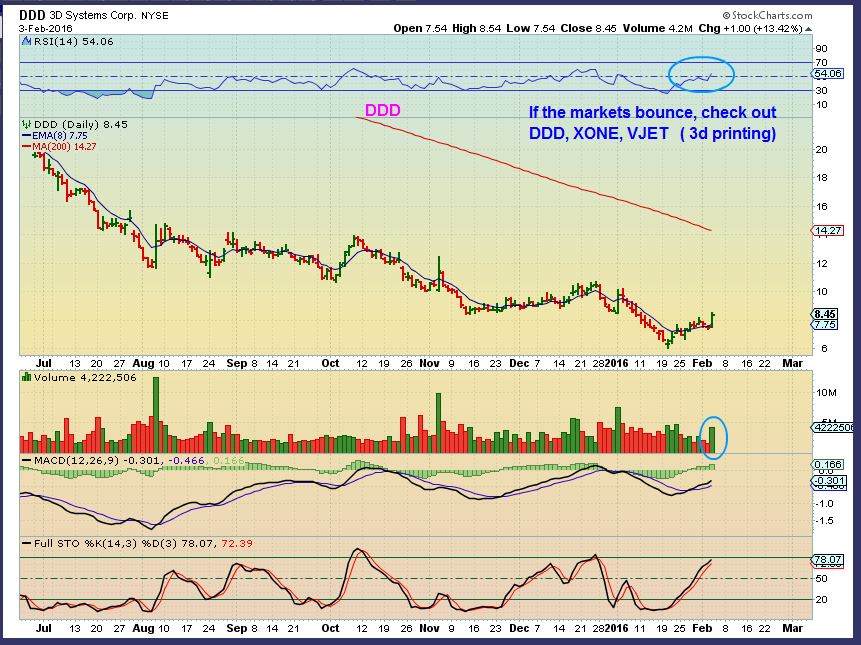
Task: Click the boxed 8.45 last price label at right
Action: 825,315
